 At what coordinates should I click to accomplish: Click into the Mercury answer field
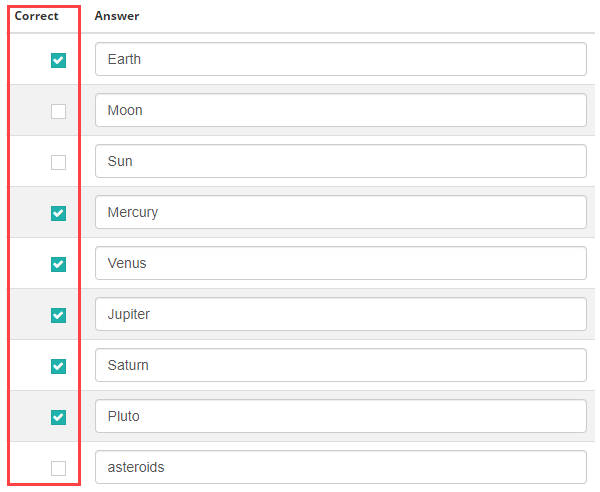click(340, 212)
